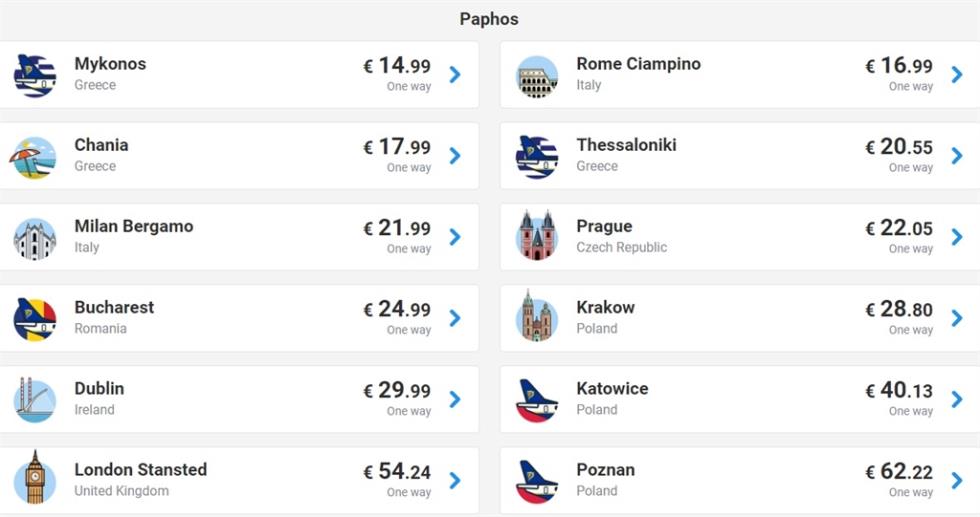Select the Krakow €28.80 price
The width and height of the screenshot is (980, 517).
(x=899, y=309)
